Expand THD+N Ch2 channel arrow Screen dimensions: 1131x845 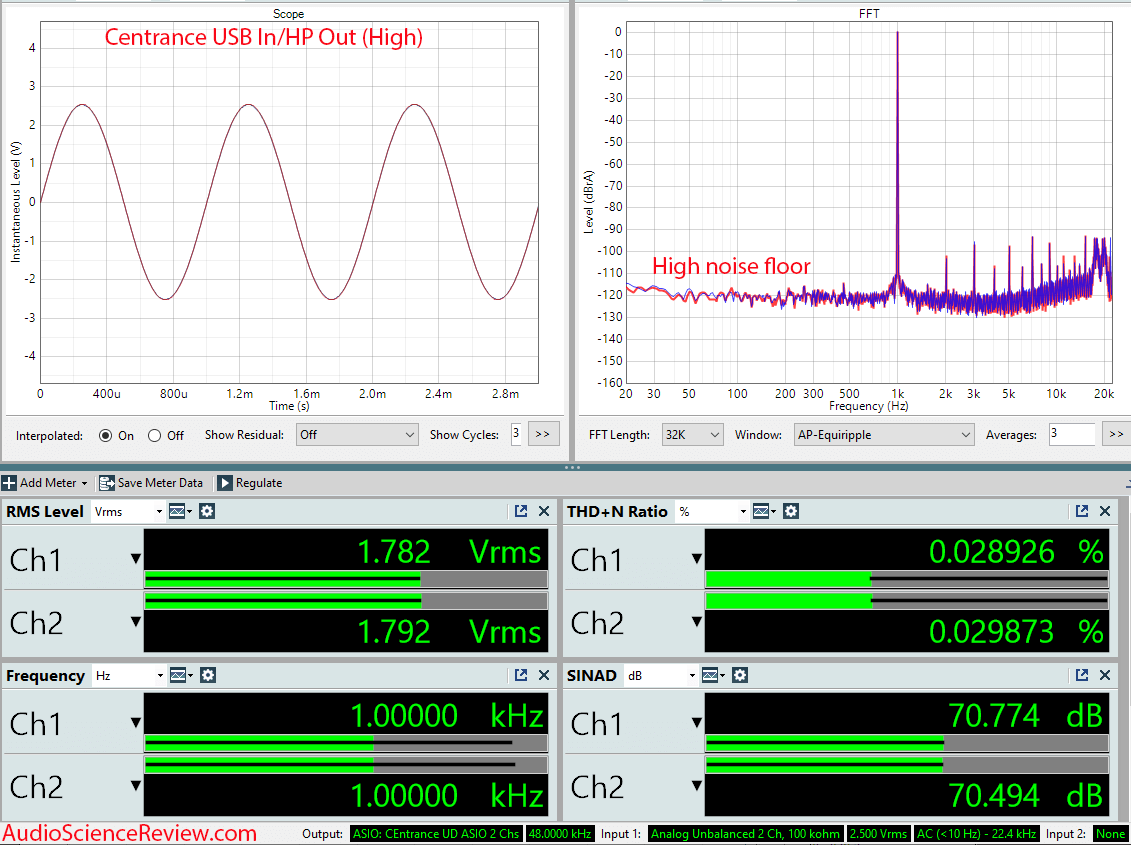click(696, 621)
